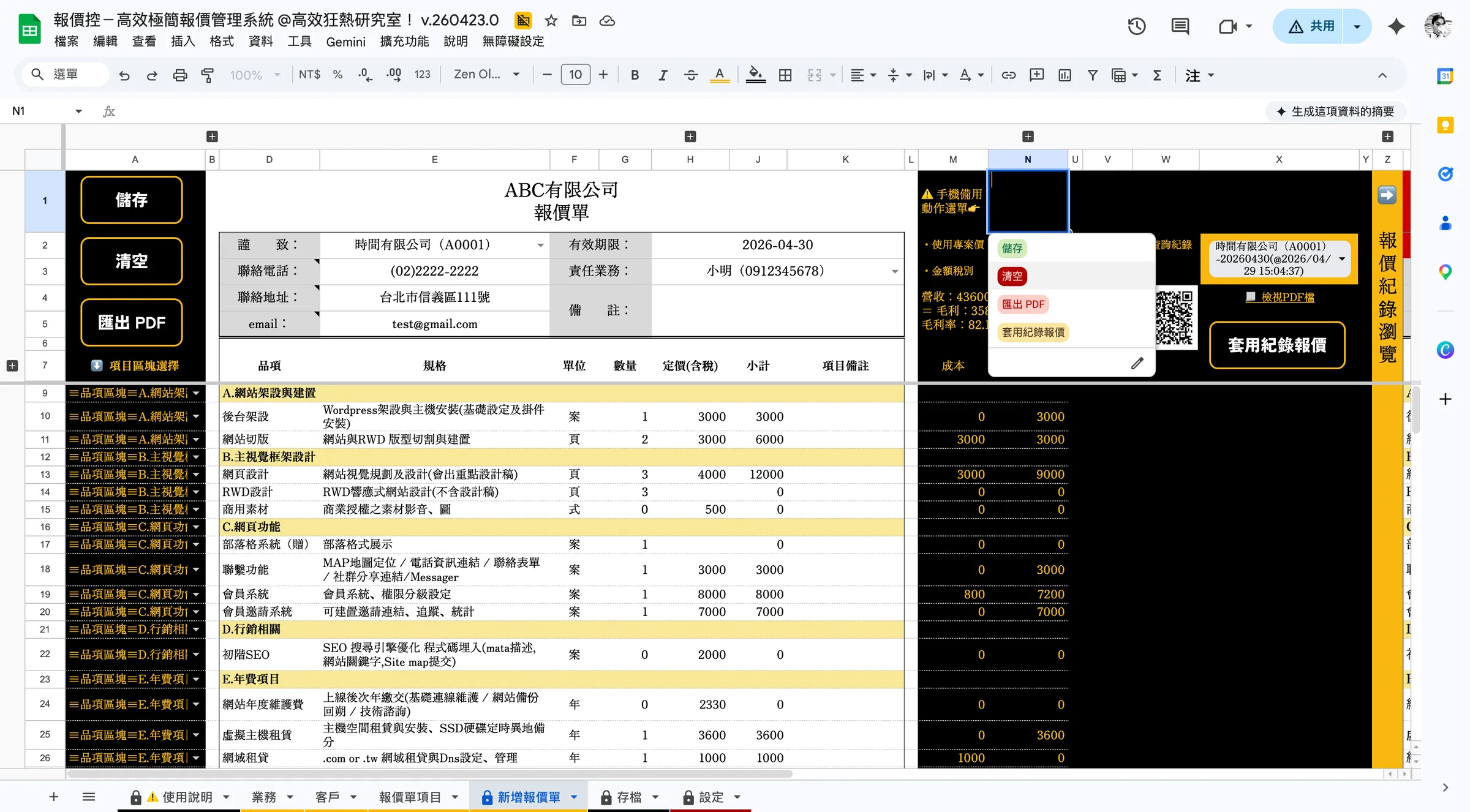Click the 生成這項資料的摘要 chip
This screenshot has width=1470, height=812.
tap(1335, 111)
